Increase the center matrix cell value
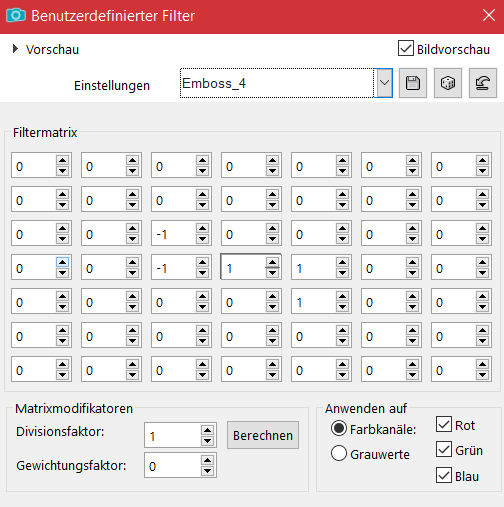Image resolution: width=504 pixels, height=507 pixels. [x=272, y=262]
